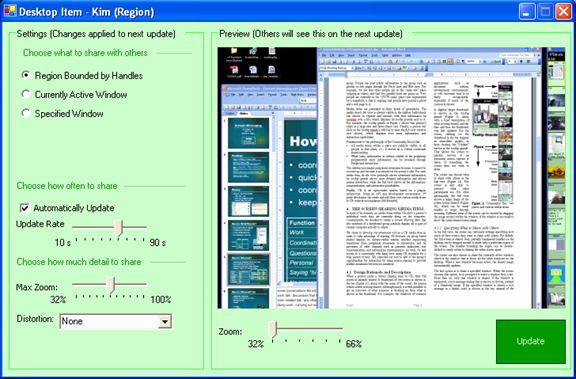576x379 pixels.
Task: Close the Desktop Item window
Action: pos(563,12)
